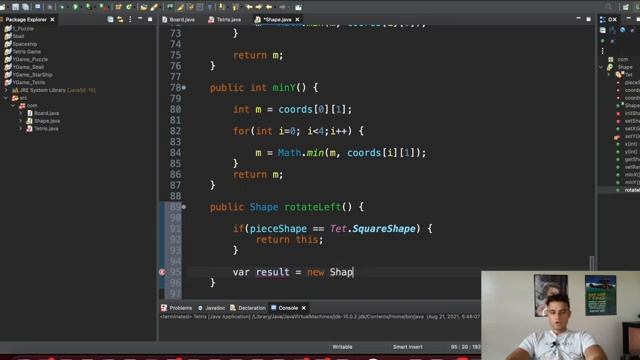Maximize the Package Explorer view
Screen dimensions: 640x360
(x=150, y=19)
